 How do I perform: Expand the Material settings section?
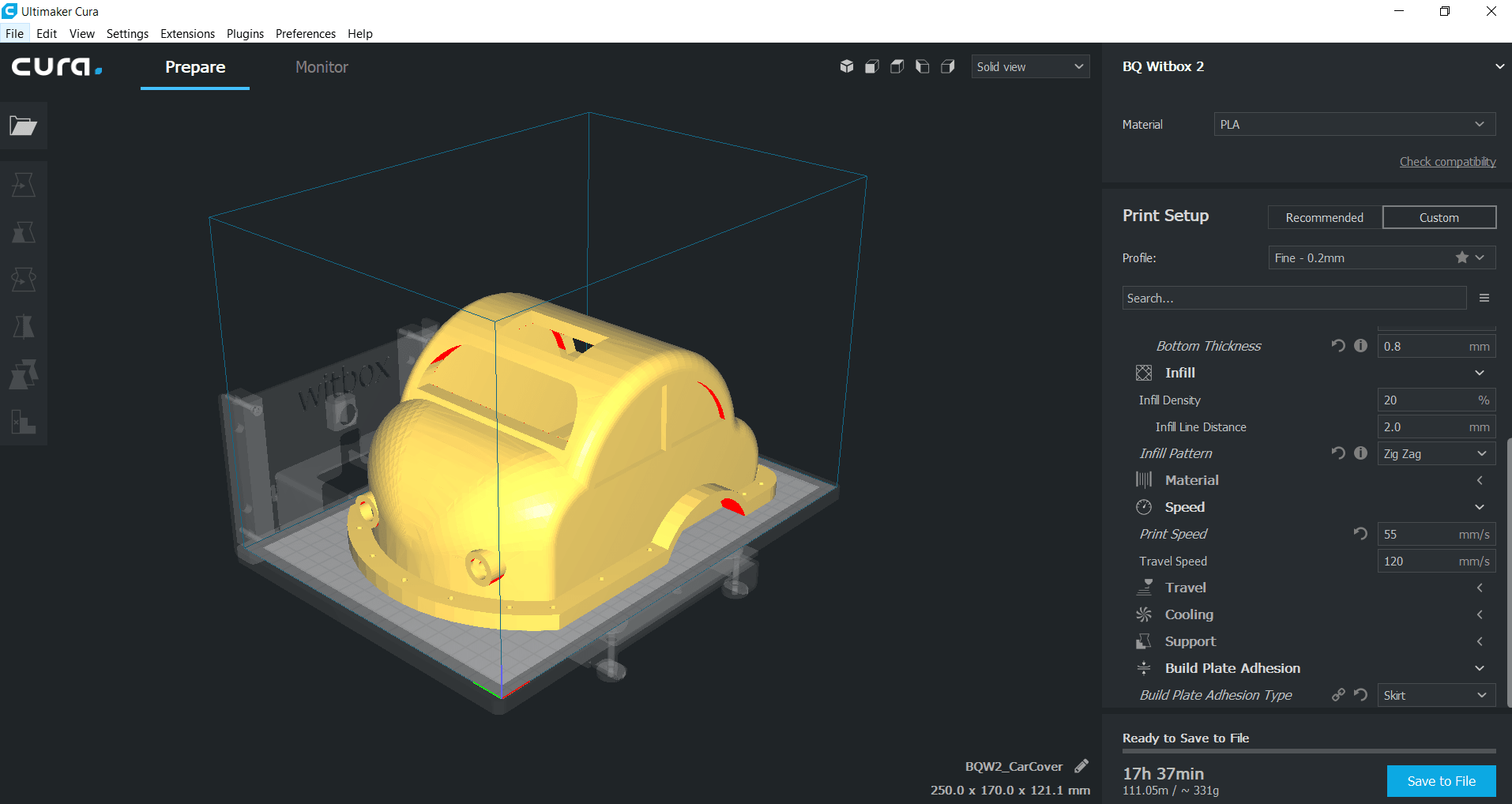click(1480, 480)
